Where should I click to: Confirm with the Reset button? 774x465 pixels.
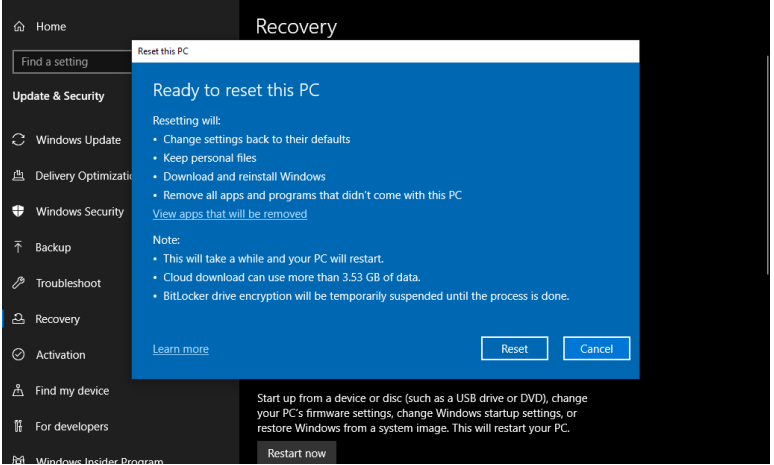pyautogui.click(x=514, y=349)
